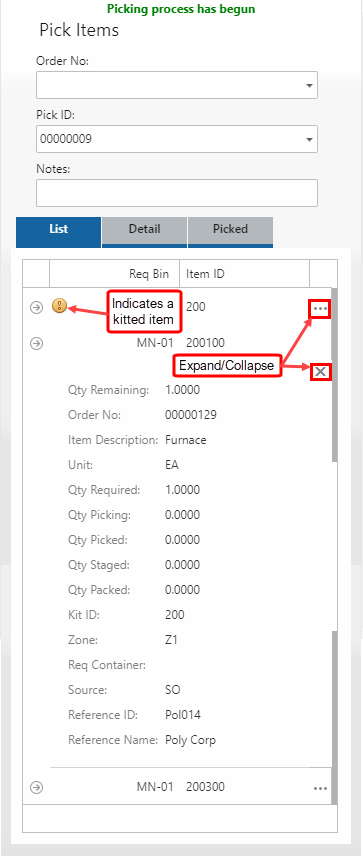The image size is (363, 856).
Task: Click the MN-01 bin for item 200100
Action: click(155, 343)
